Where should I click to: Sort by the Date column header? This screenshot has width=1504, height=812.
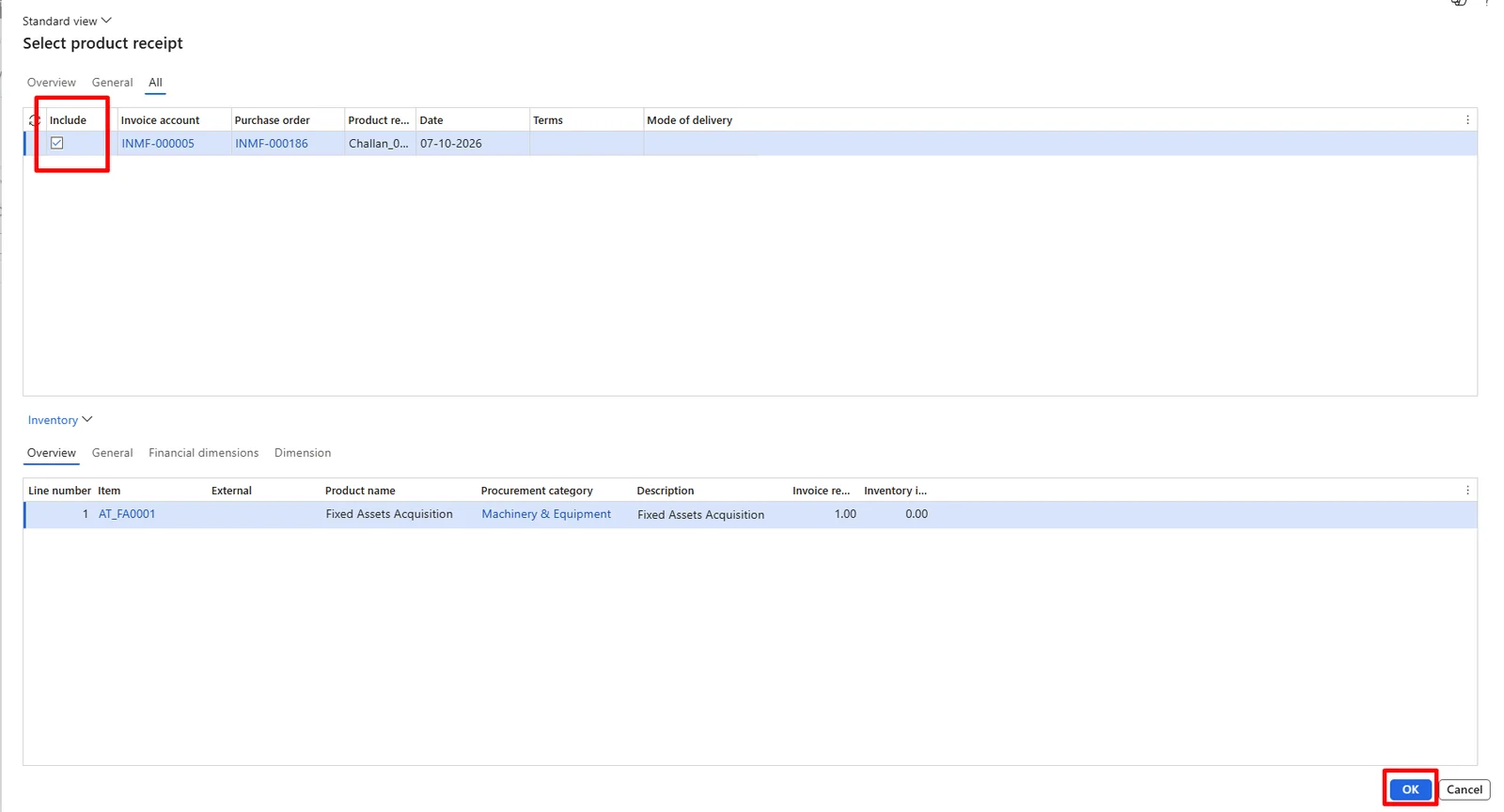pyautogui.click(x=431, y=120)
